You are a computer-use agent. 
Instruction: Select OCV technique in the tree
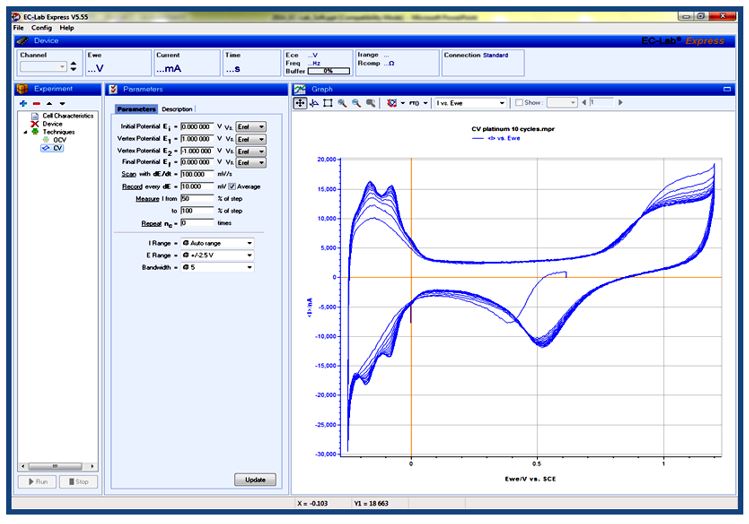(59, 140)
